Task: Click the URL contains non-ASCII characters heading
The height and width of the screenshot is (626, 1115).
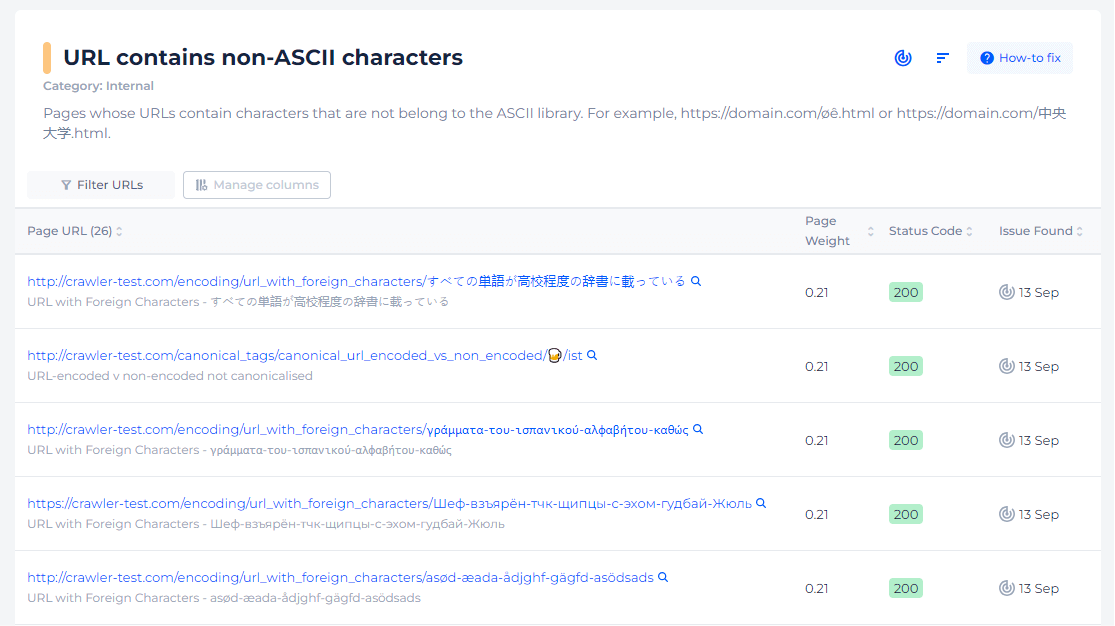Action: tap(263, 57)
